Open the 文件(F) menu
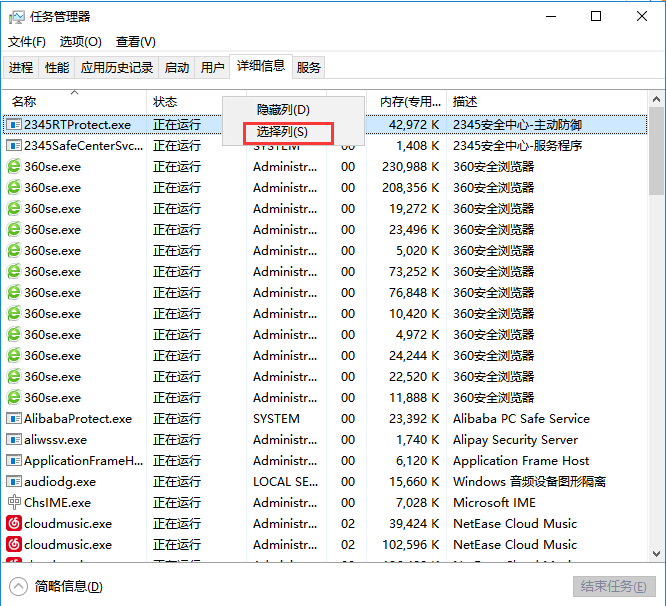The width and height of the screenshot is (666, 606). coord(27,42)
